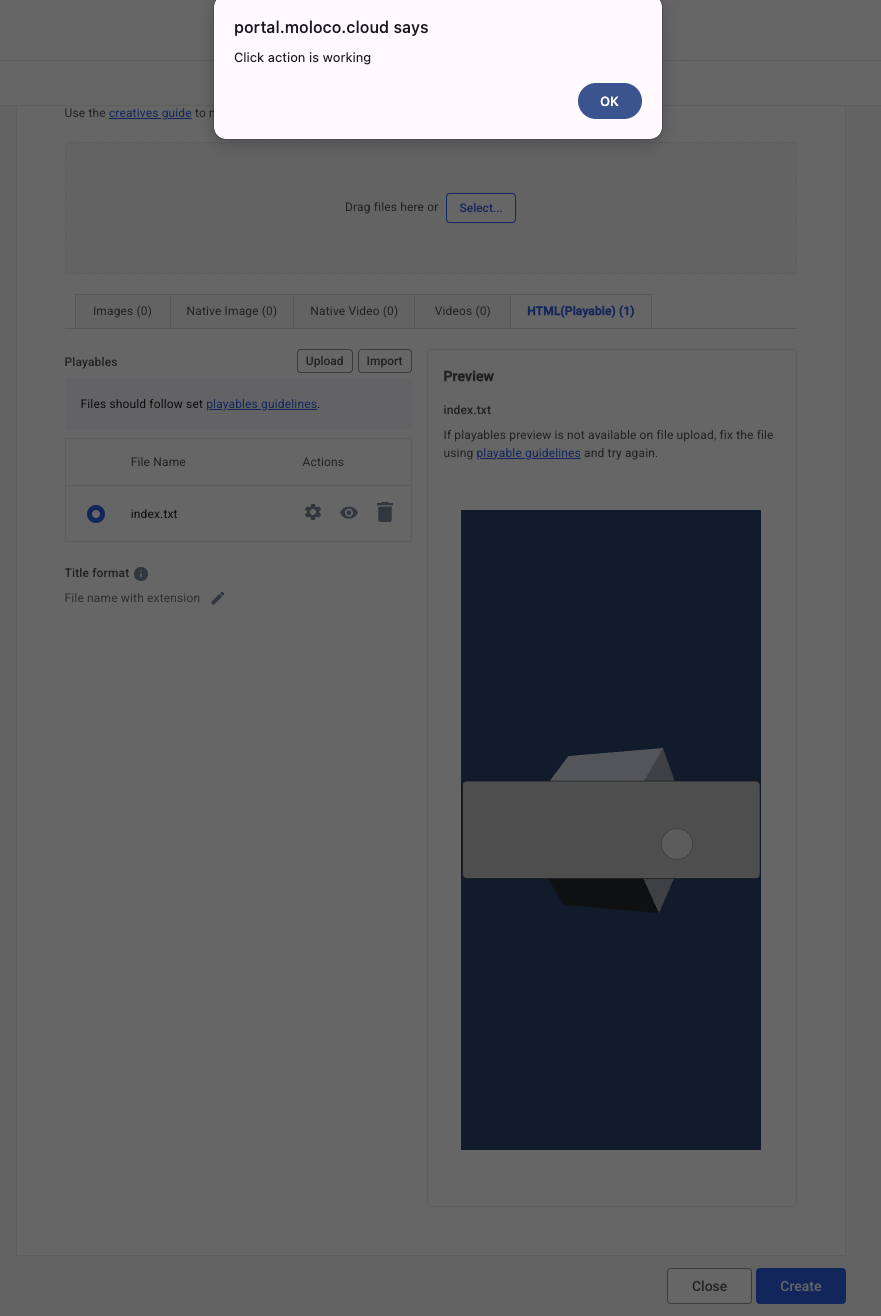Preview index.txt with the eye icon
The height and width of the screenshot is (1316, 881).
pos(348,513)
